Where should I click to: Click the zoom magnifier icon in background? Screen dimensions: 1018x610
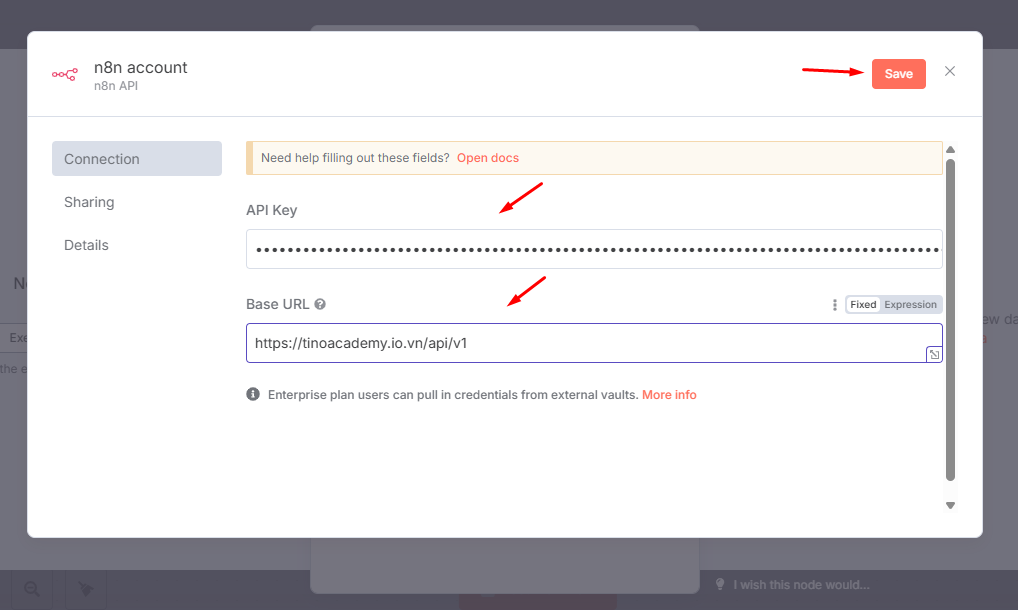point(32,589)
